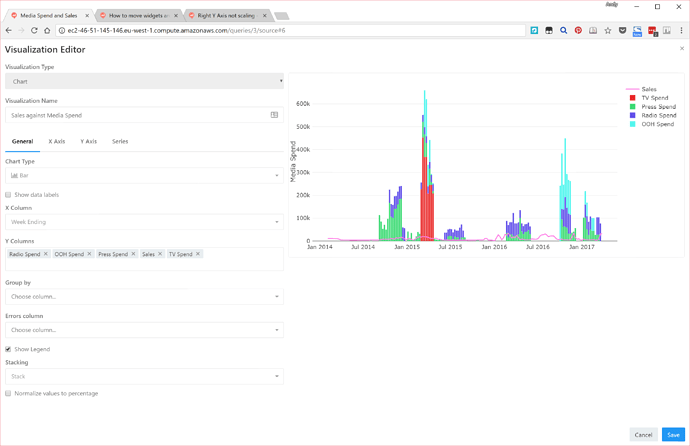Close the Right Y Axis not scaling tab

264,15
